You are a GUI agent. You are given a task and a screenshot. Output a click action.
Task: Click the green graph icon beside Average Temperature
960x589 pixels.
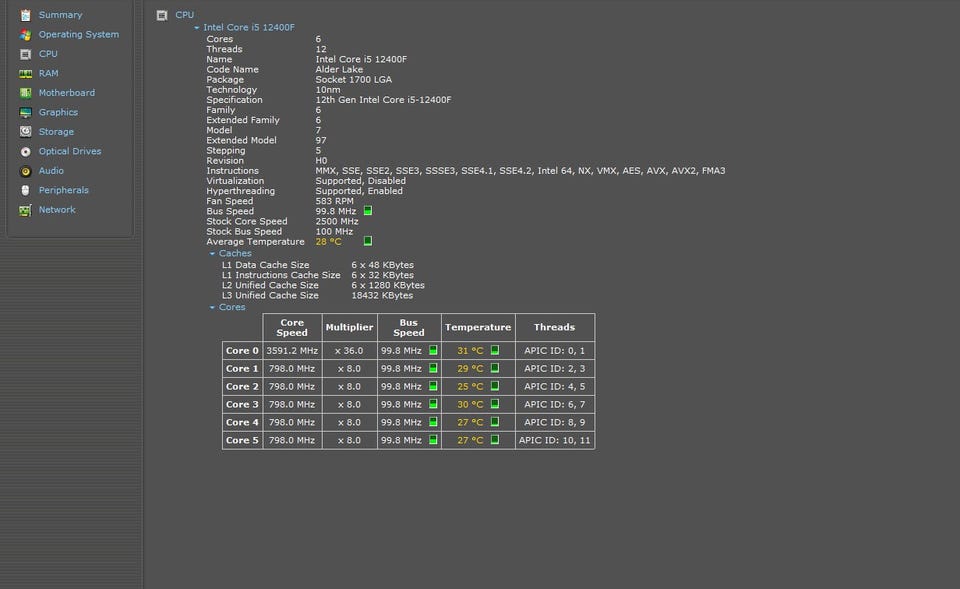point(368,241)
